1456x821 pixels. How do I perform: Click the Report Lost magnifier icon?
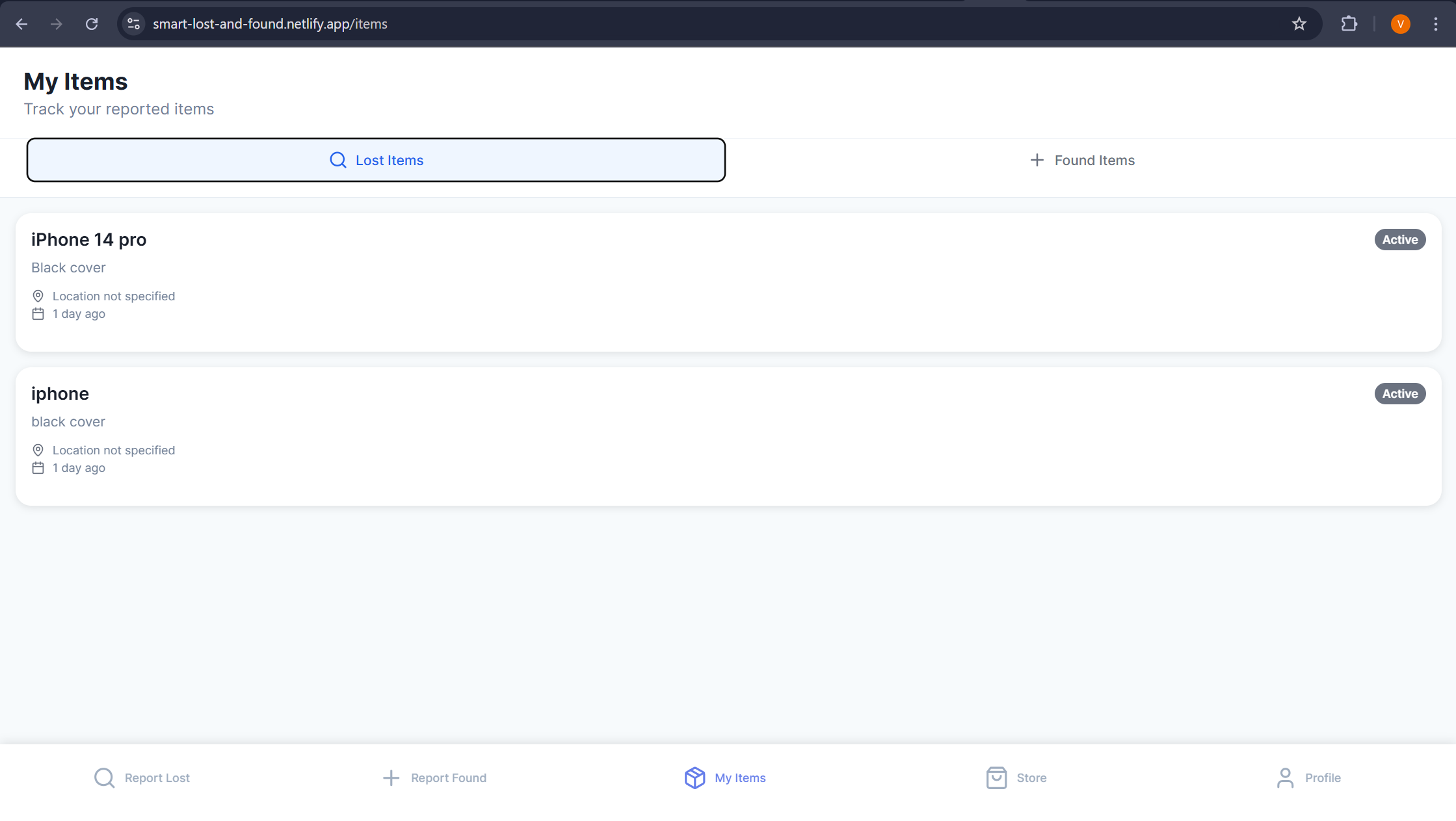click(104, 777)
